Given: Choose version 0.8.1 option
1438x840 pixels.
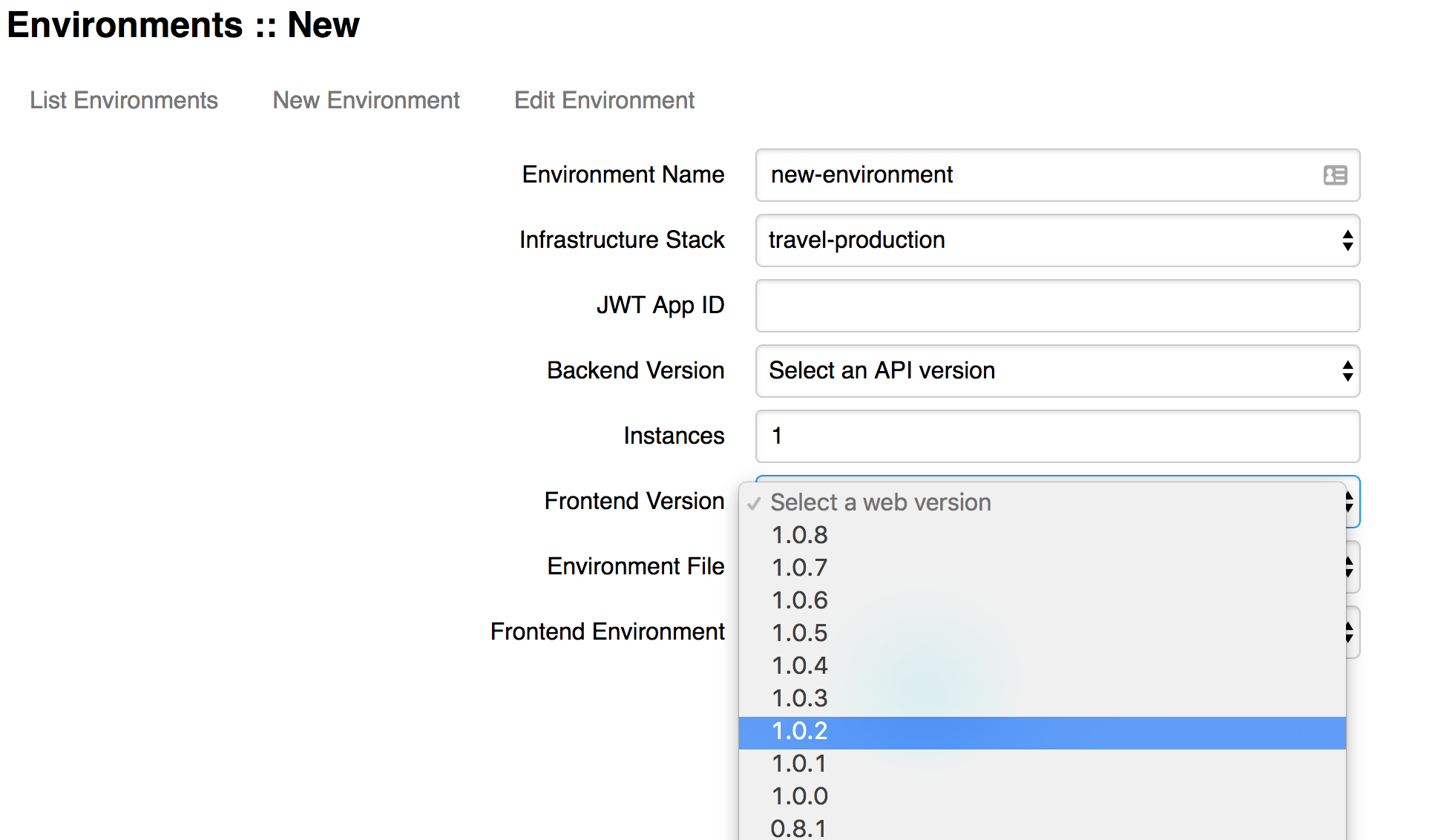Looking at the screenshot, I should [798, 828].
